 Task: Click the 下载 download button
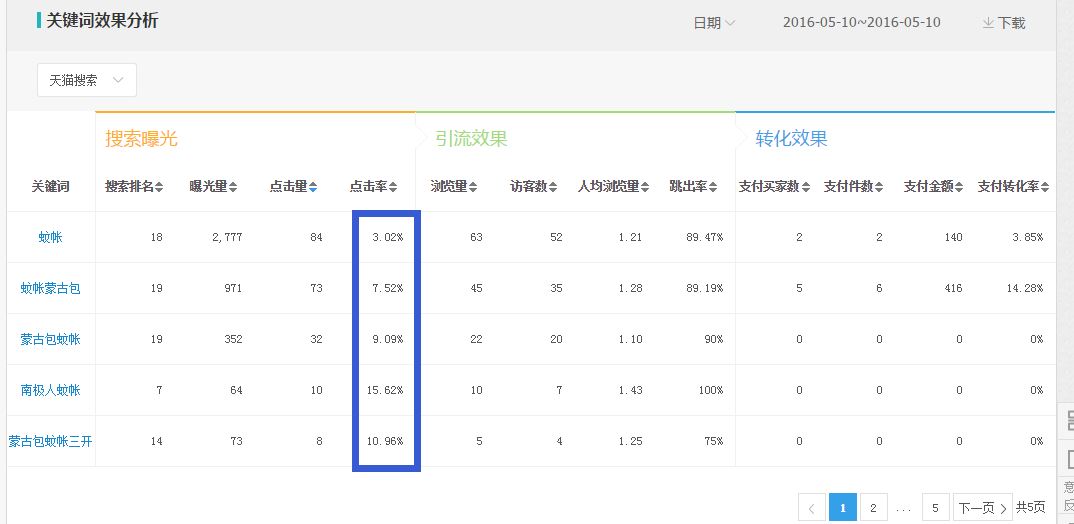tap(1004, 23)
